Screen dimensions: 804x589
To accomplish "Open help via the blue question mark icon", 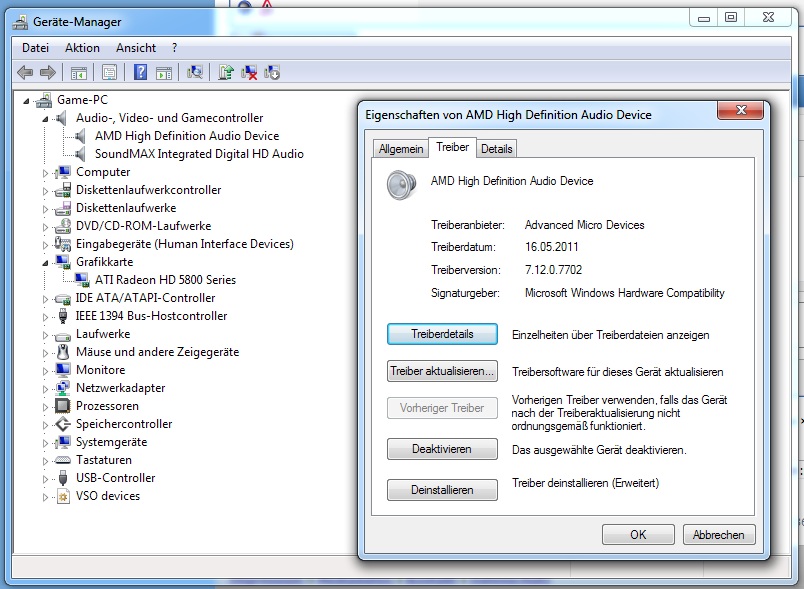I will click(140, 72).
